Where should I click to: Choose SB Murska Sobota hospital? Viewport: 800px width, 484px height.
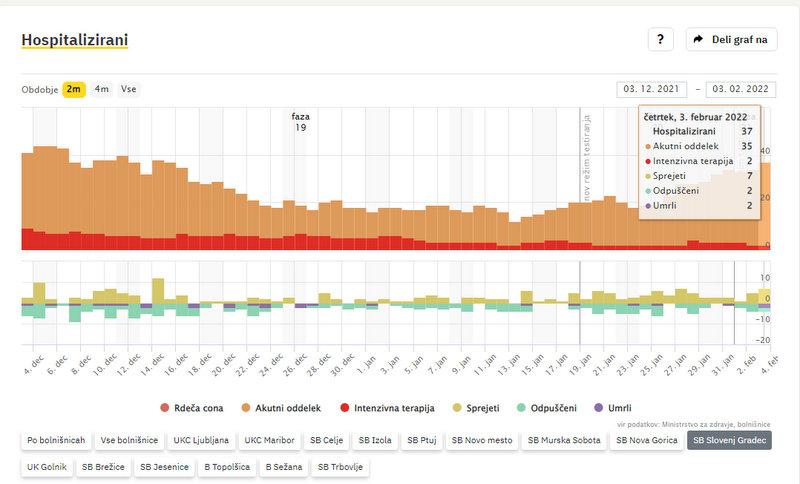pyautogui.click(x=565, y=440)
